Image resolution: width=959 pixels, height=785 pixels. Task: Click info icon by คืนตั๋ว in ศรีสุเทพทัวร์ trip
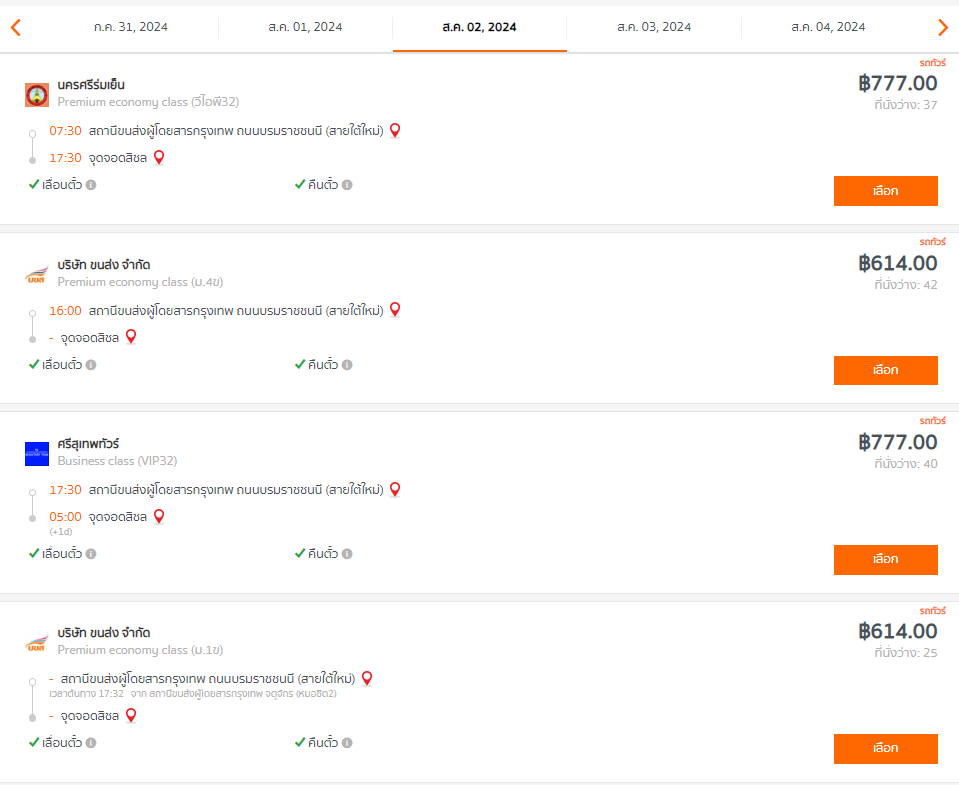click(x=347, y=554)
